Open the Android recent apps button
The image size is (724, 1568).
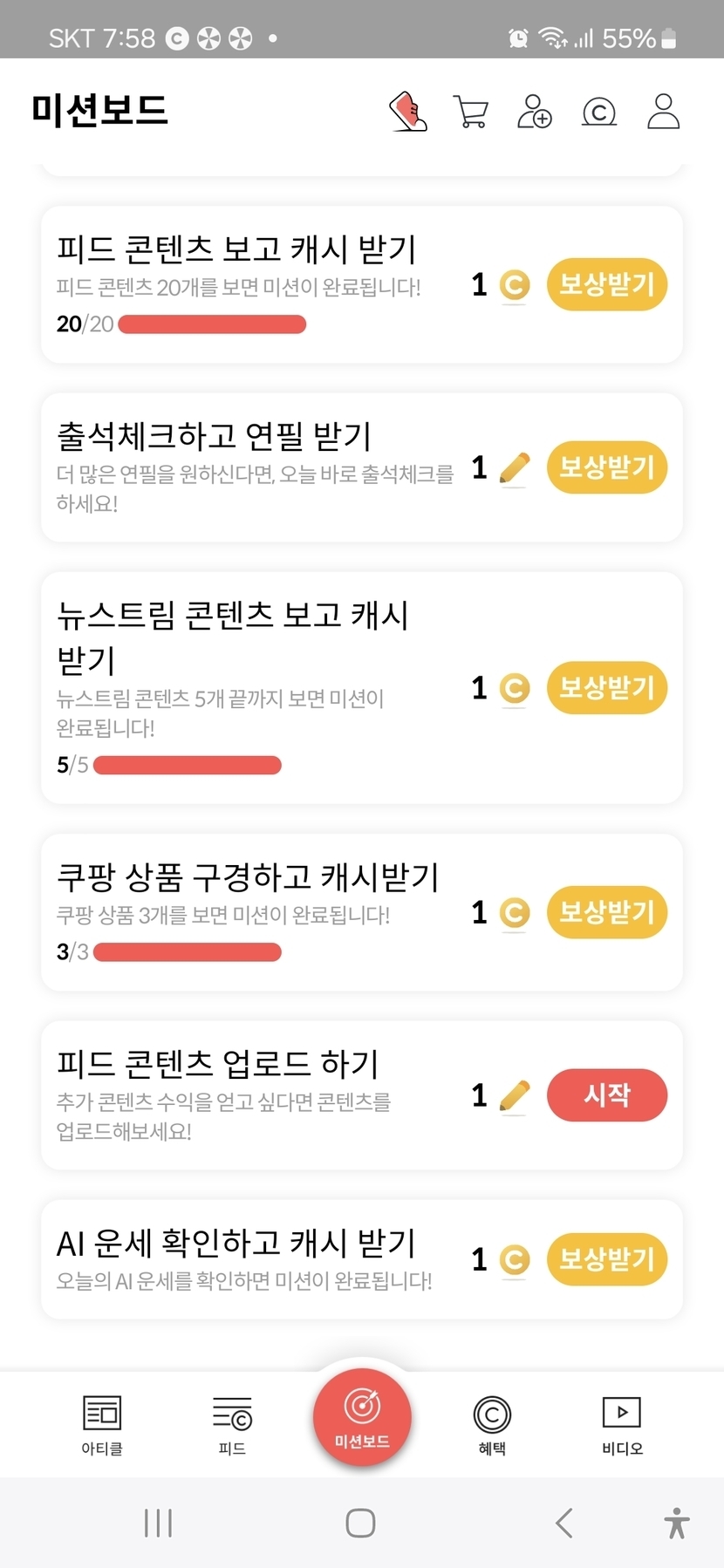pos(158,1523)
